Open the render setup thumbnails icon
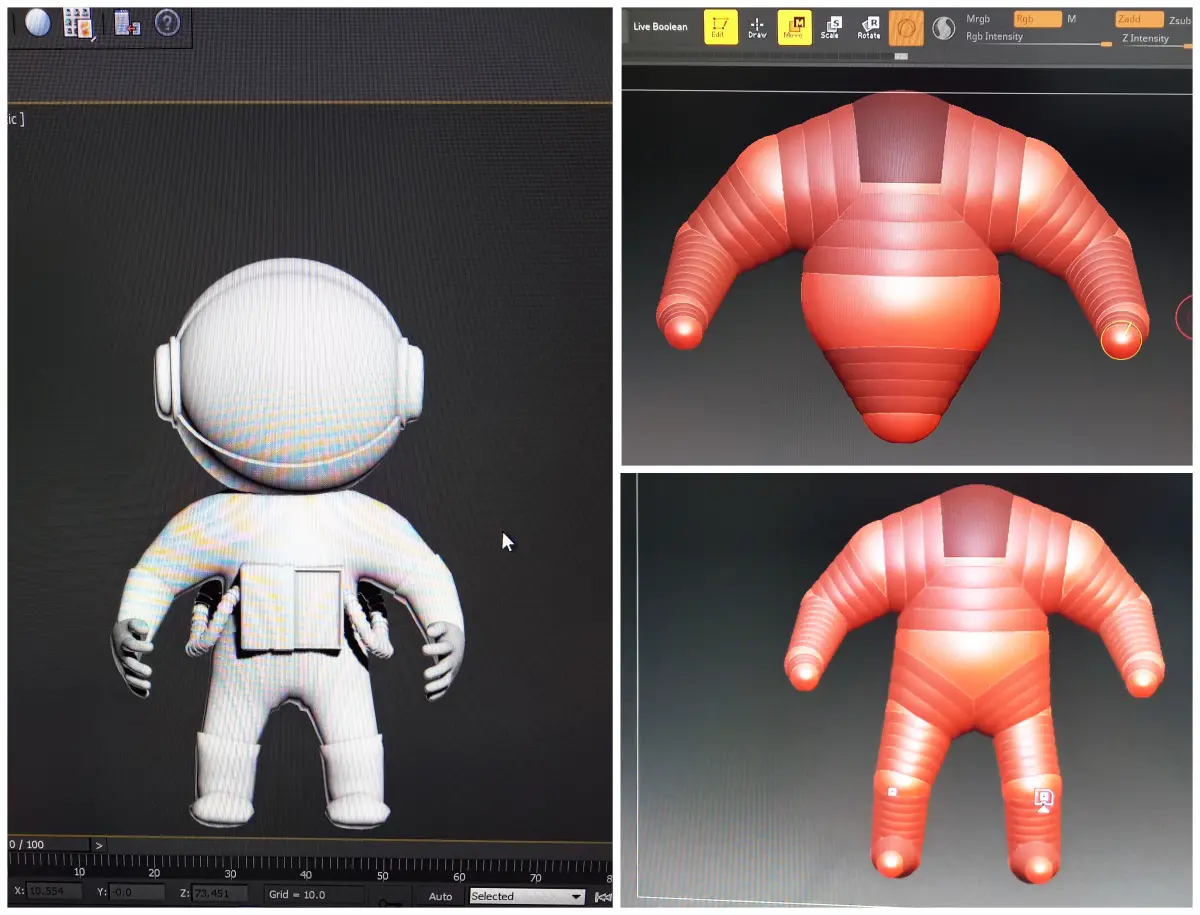 (79, 22)
